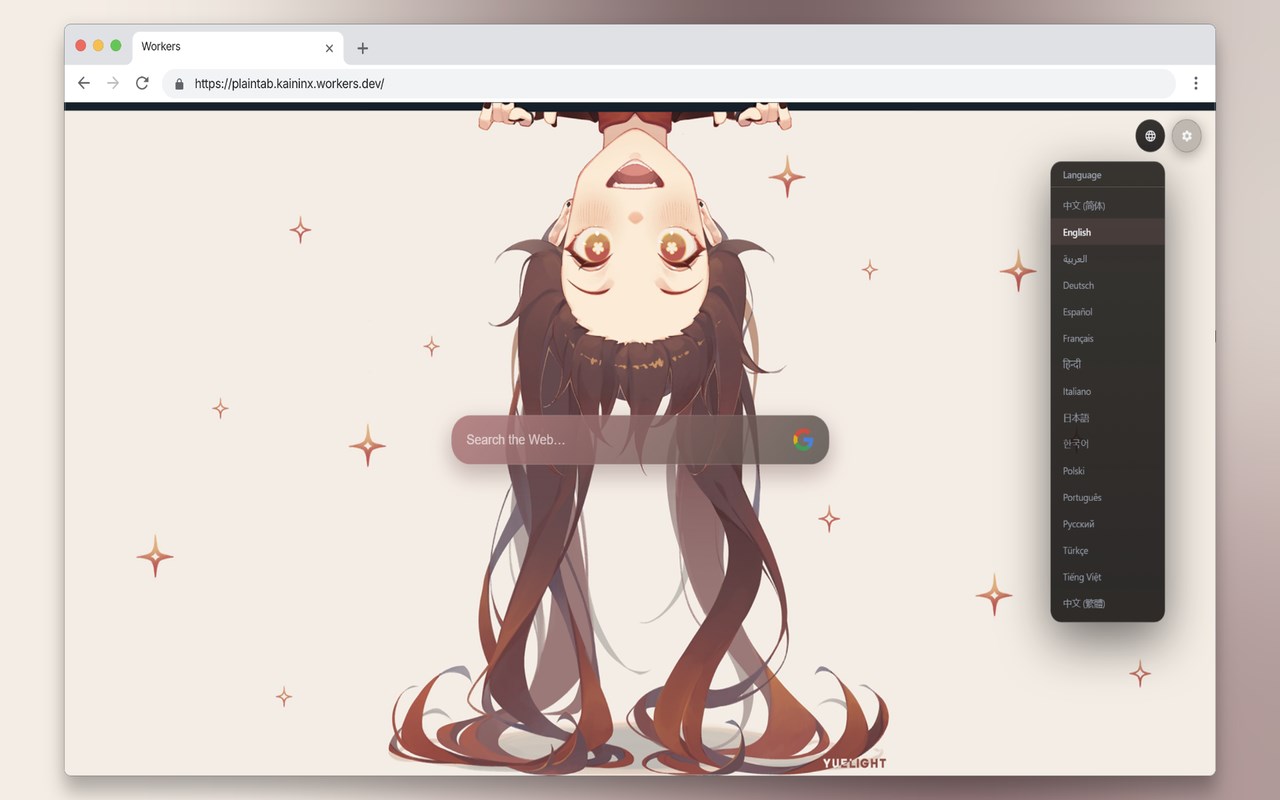The height and width of the screenshot is (800, 1280).
Task: Switch to Italiano
Action: [1108, 391]
